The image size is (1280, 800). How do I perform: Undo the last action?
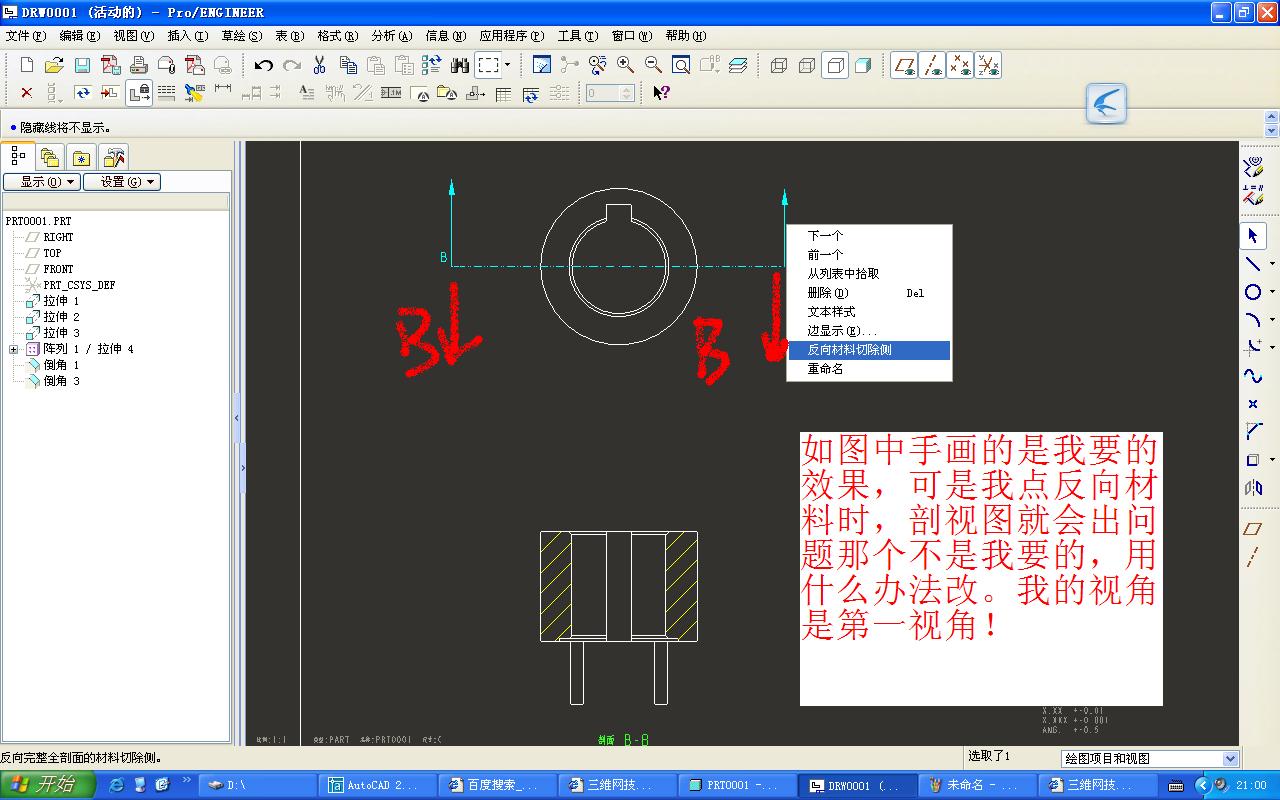tap(264, 66)
